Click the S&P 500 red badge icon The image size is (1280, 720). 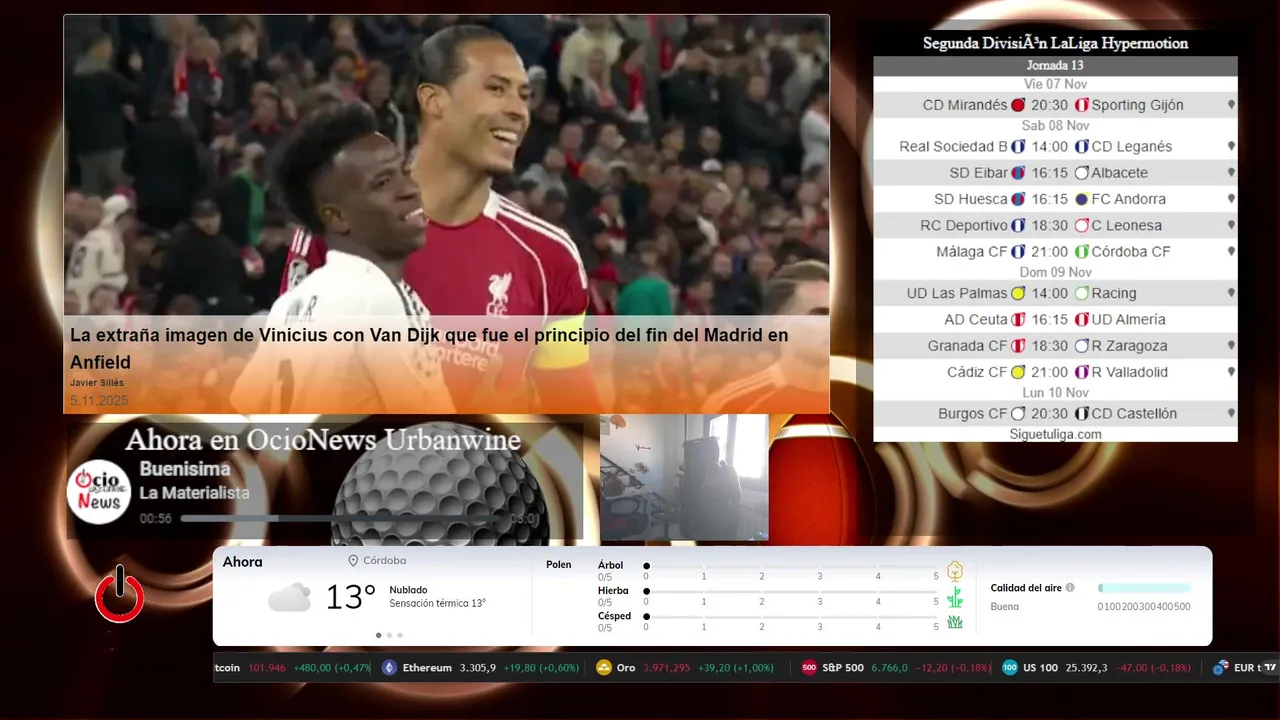click(x=809, y=668)
